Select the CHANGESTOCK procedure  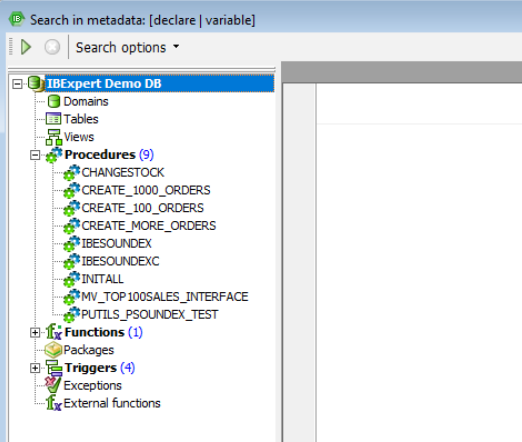pyautogui.click(x=123, y=173)
